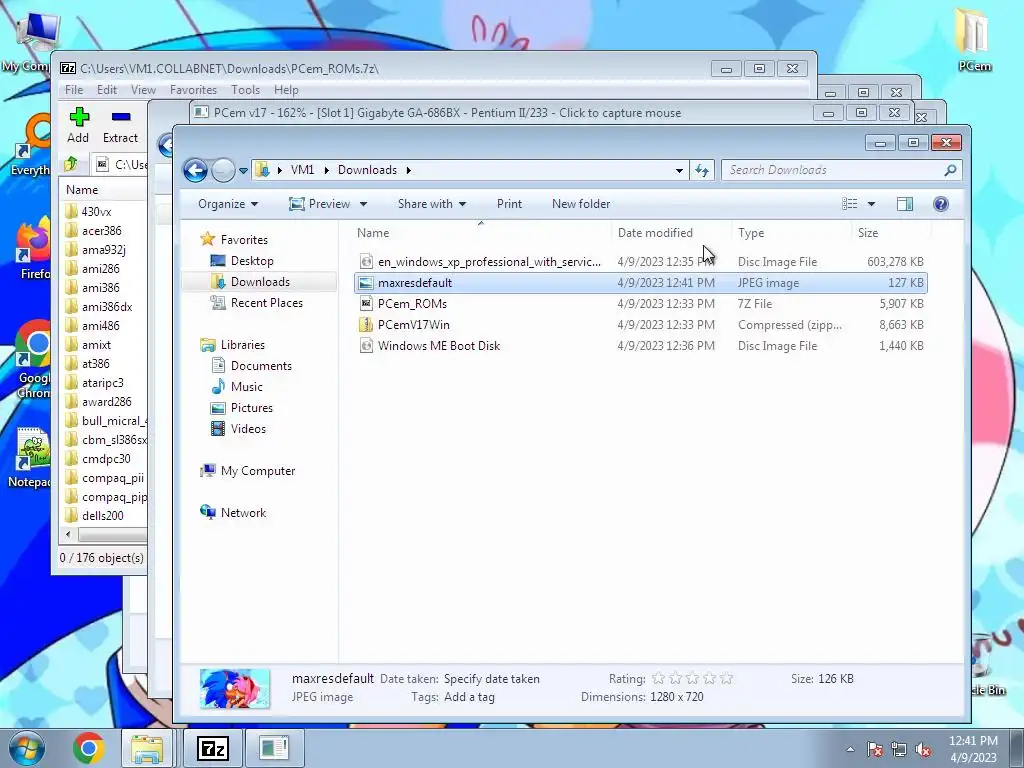Open Recent Places in Favorites

(266, 302)
